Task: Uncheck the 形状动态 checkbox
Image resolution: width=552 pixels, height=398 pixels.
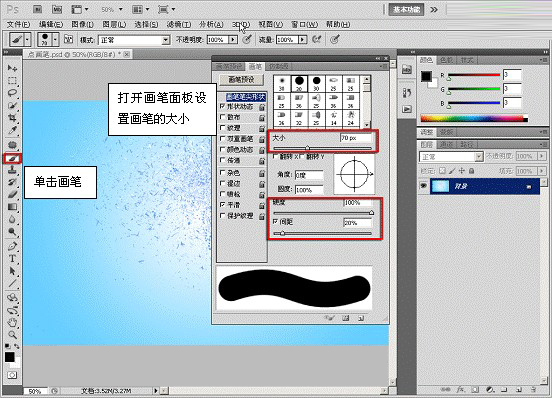Action: click(222, 106)
